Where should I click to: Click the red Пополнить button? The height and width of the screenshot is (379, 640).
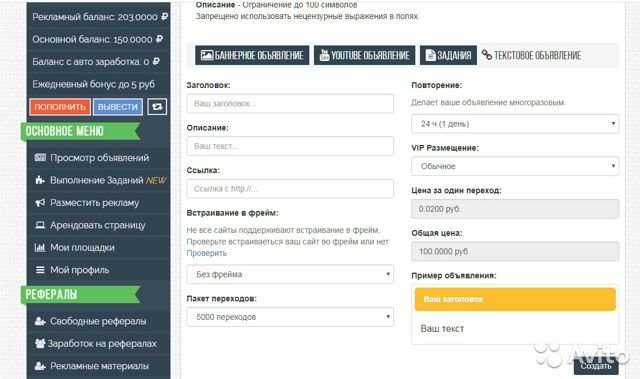point(60,107)
